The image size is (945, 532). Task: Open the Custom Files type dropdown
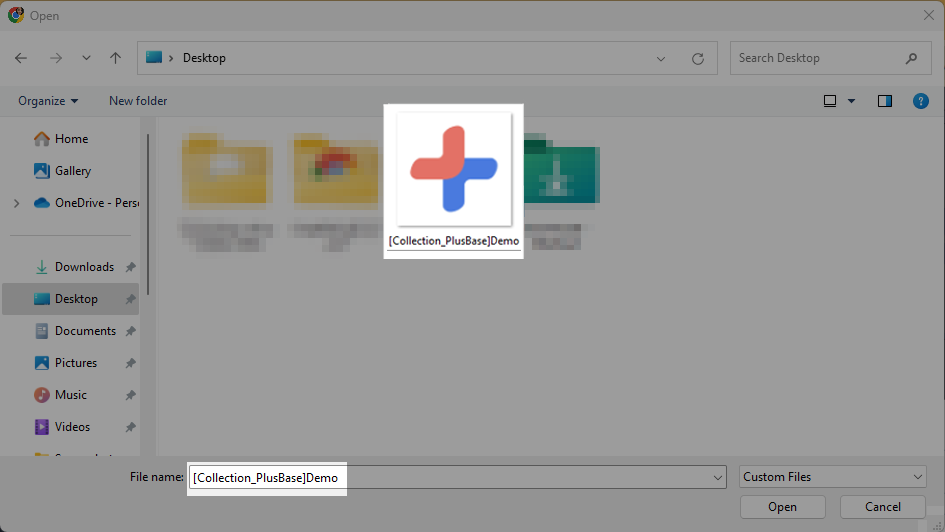(x=833, y=477)
